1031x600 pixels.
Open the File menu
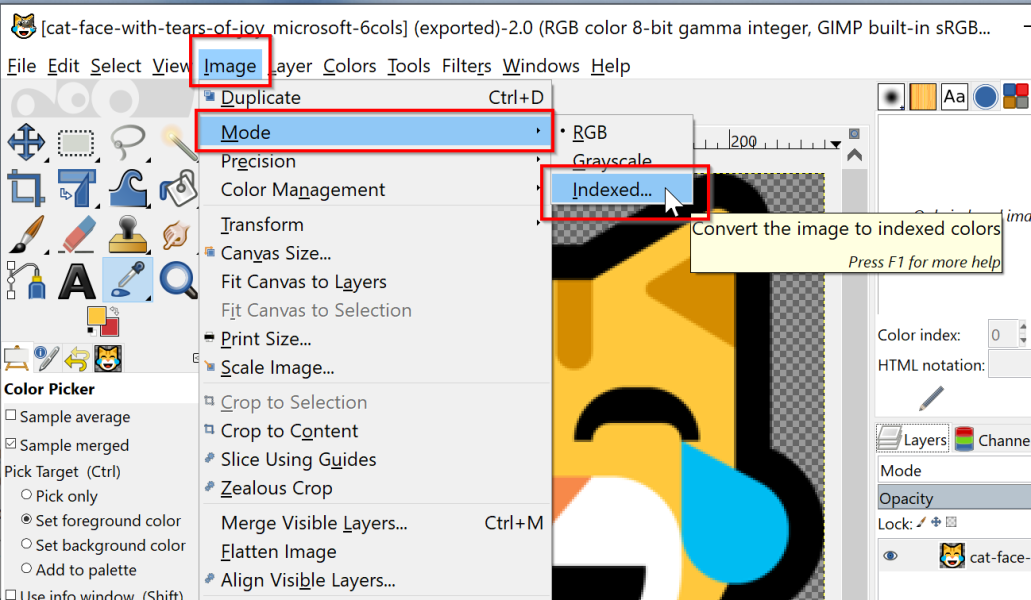click(x=22, y=66)
